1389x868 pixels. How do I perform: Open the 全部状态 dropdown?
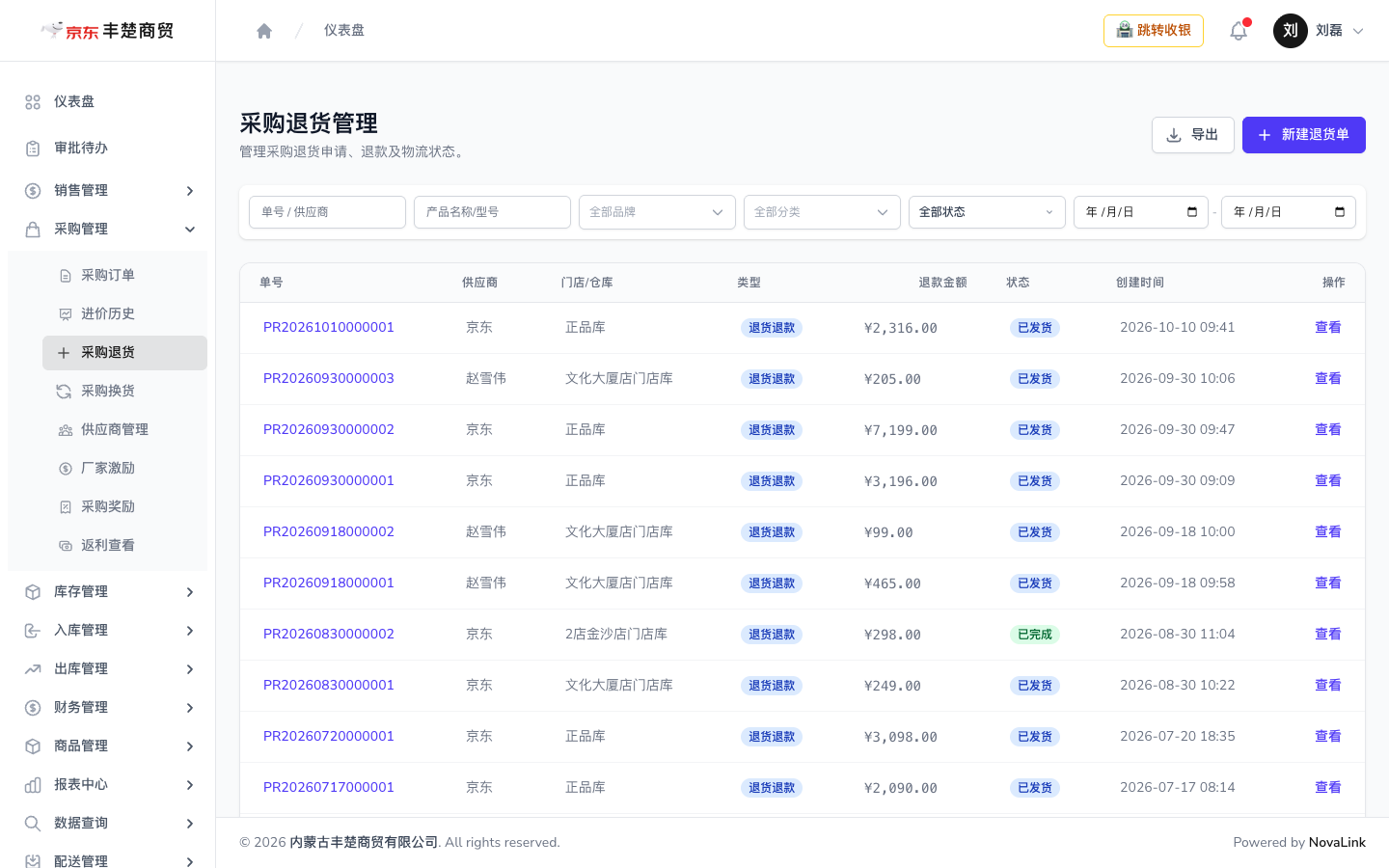(987, 212)
